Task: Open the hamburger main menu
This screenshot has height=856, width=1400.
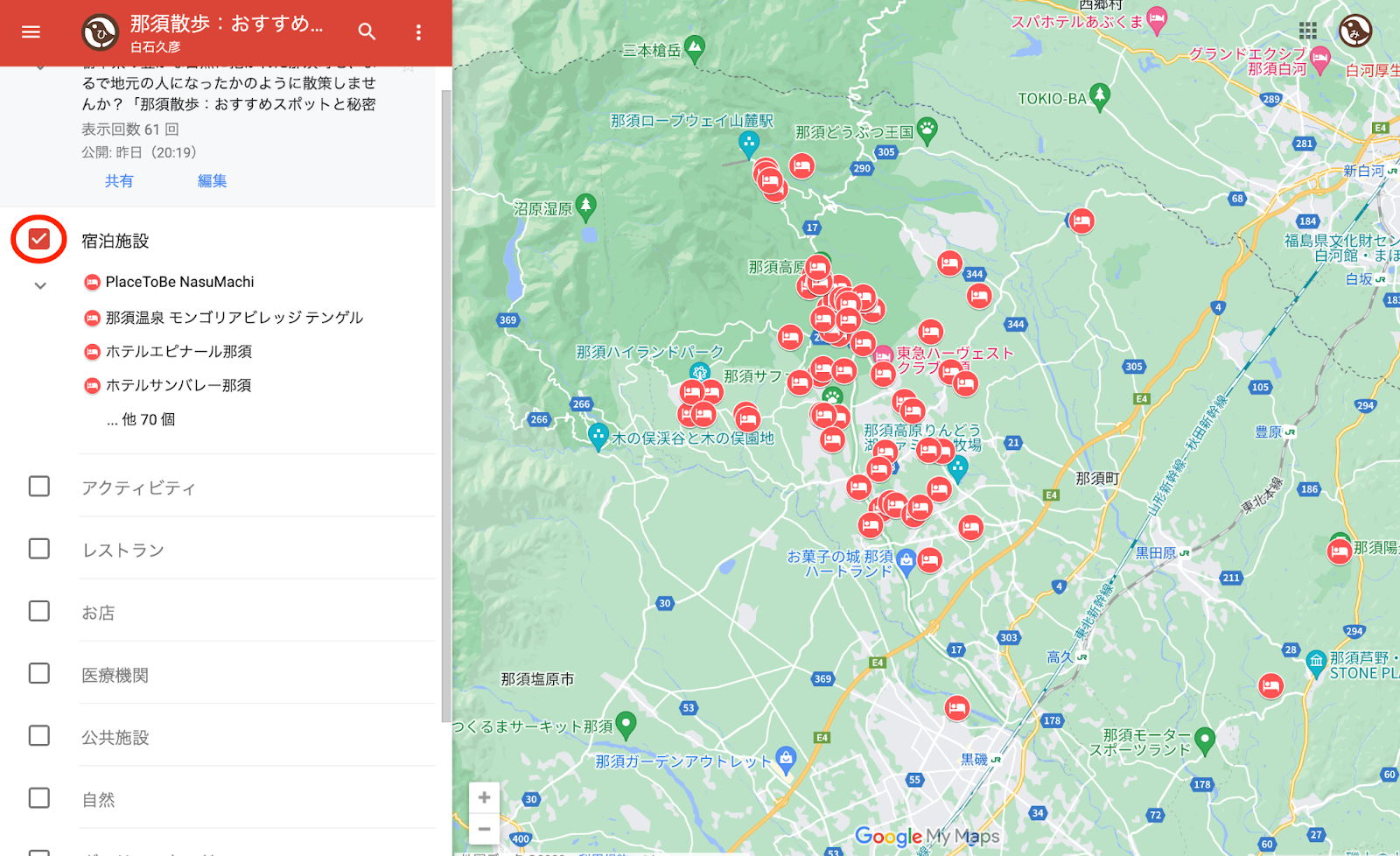Action: (31, 32)
